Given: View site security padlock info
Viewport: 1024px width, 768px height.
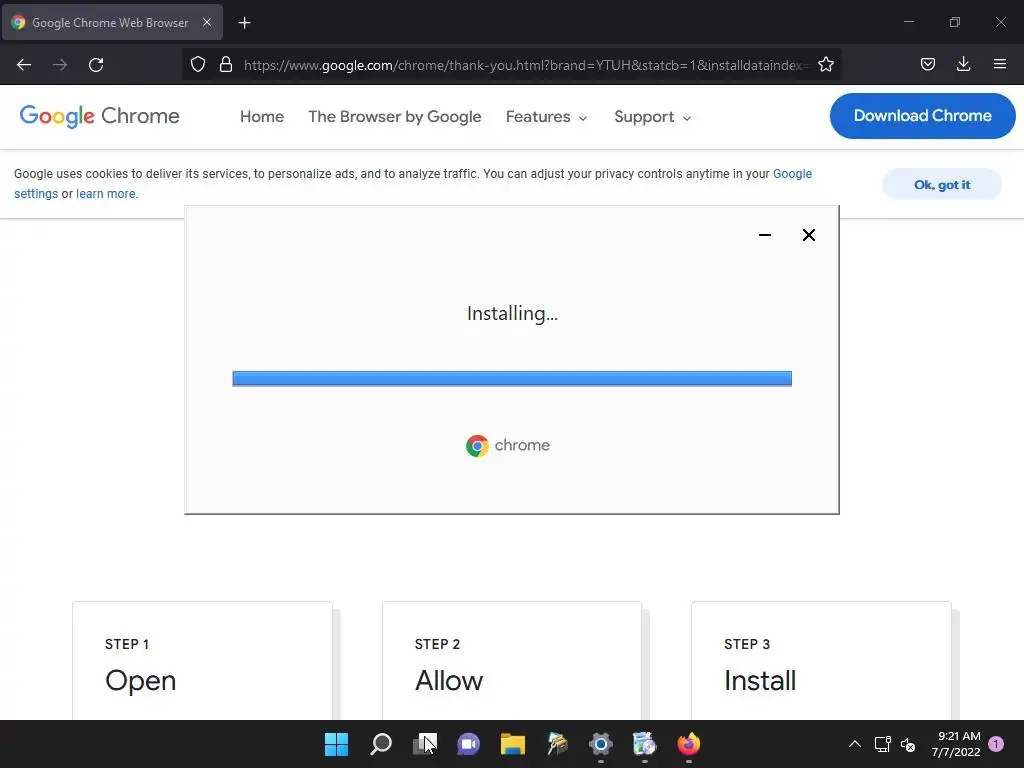Looking at the screenshot, I should 226,64.
